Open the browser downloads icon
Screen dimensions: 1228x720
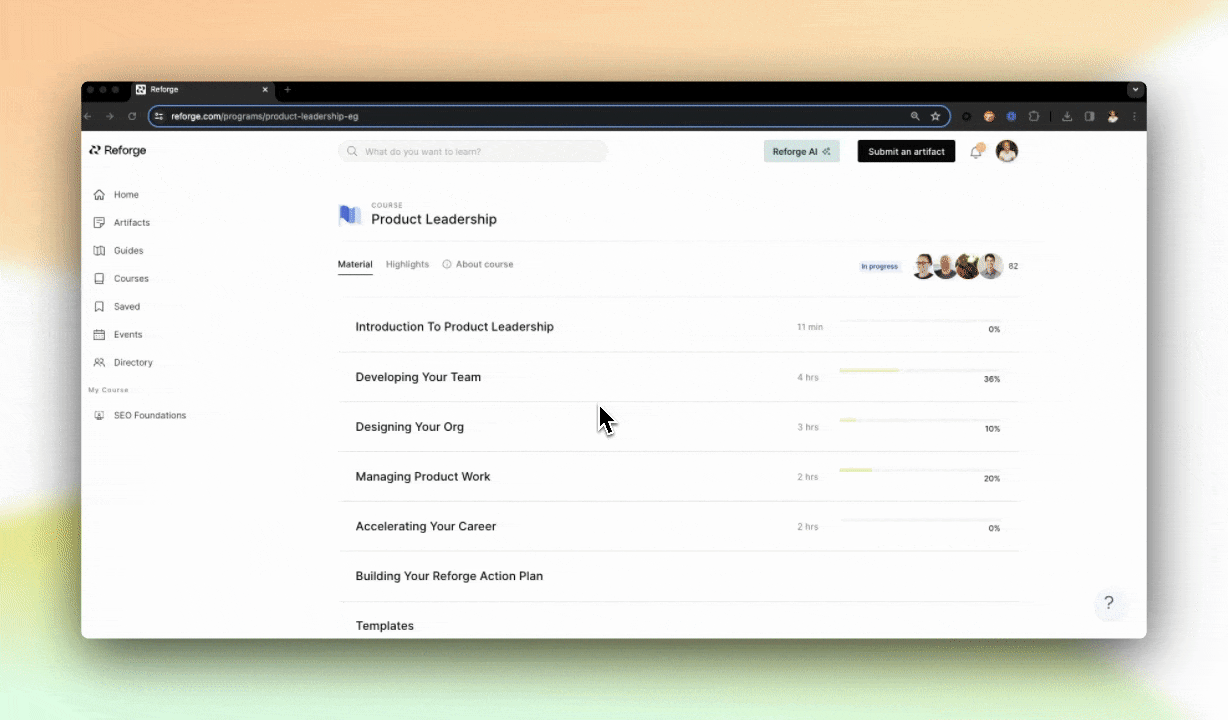pos(1067,116)
